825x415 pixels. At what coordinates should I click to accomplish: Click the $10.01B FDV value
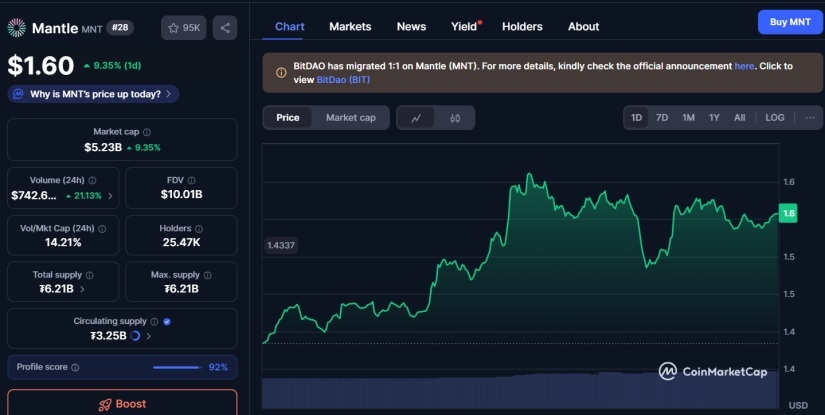182,195
